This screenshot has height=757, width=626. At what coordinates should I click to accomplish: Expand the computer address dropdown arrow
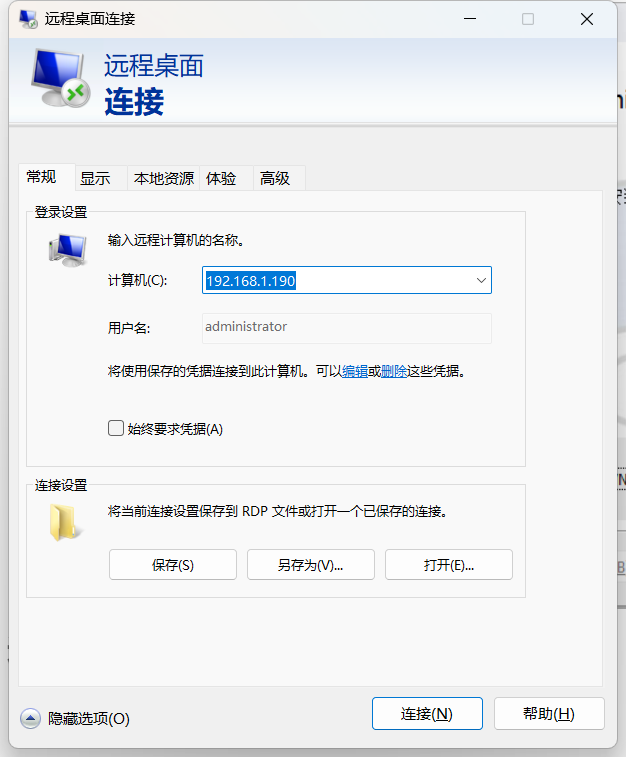pos(481,281)
